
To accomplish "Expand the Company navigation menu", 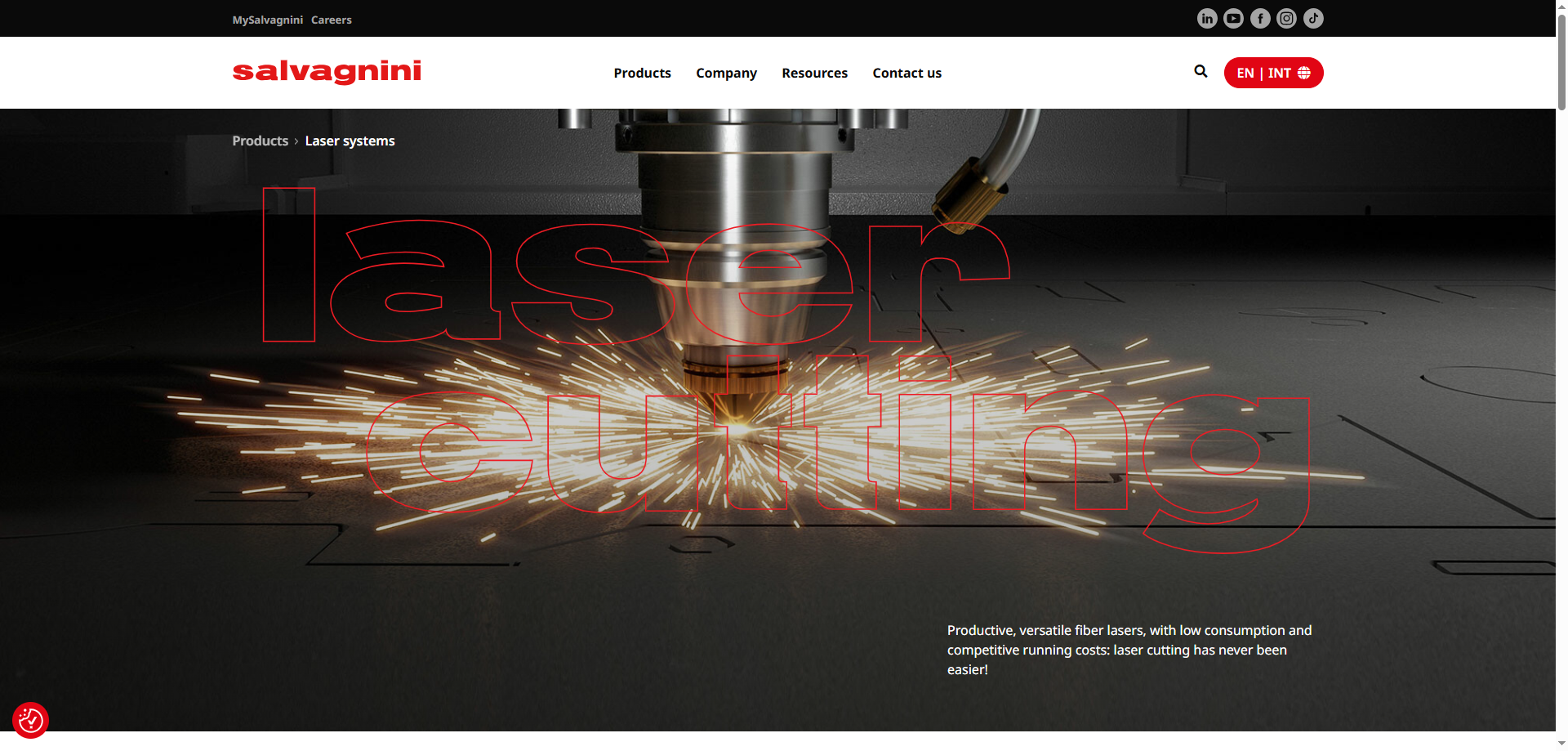I will point(726,73).
